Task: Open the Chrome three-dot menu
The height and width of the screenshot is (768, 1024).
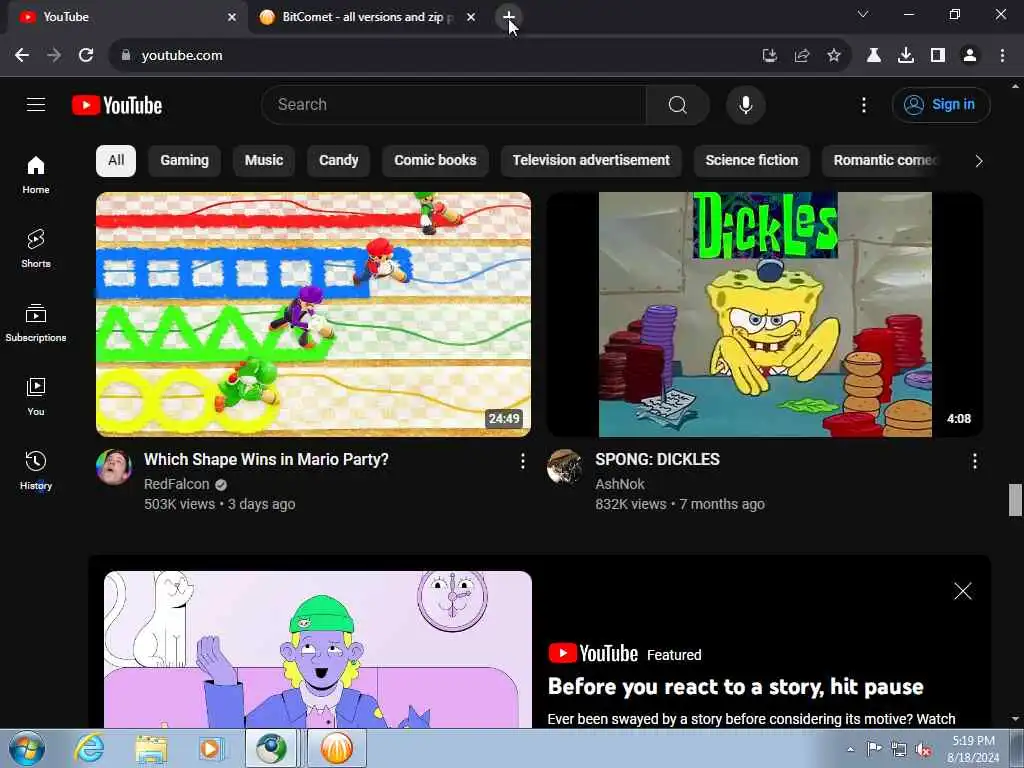Action: [1002, 56]
